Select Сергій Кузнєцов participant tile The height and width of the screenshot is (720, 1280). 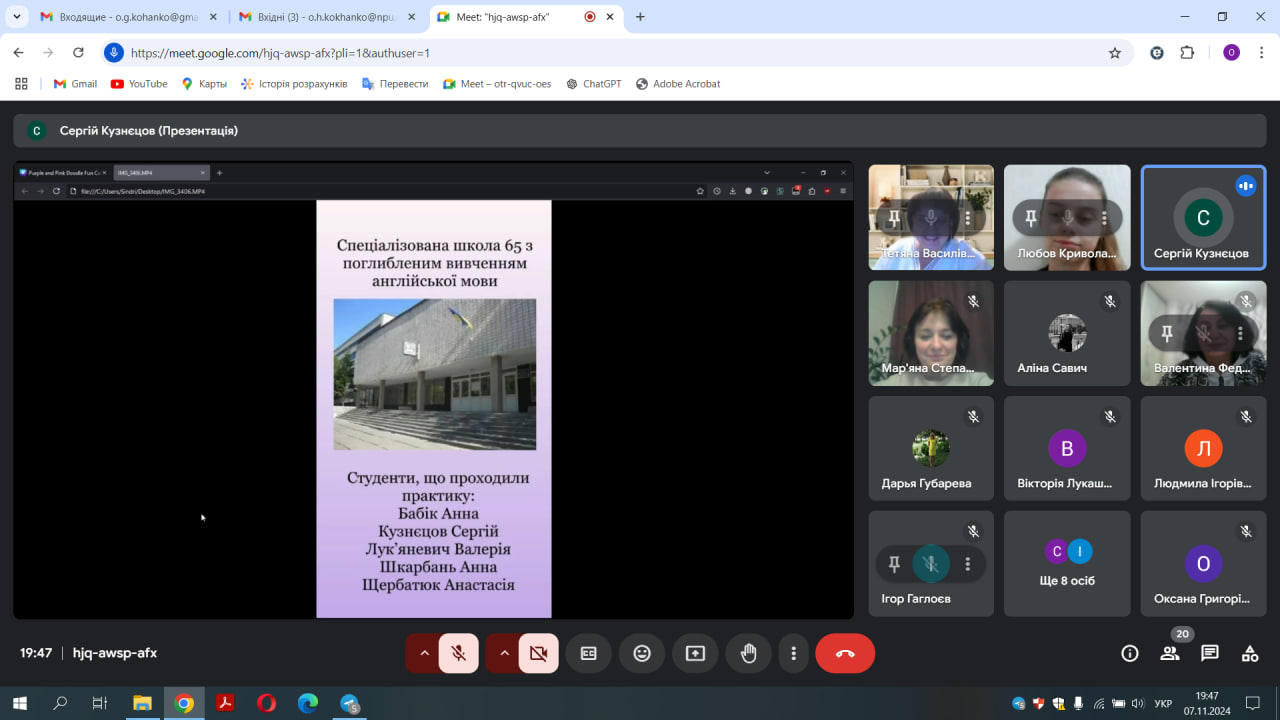[x=1203, y=218]
